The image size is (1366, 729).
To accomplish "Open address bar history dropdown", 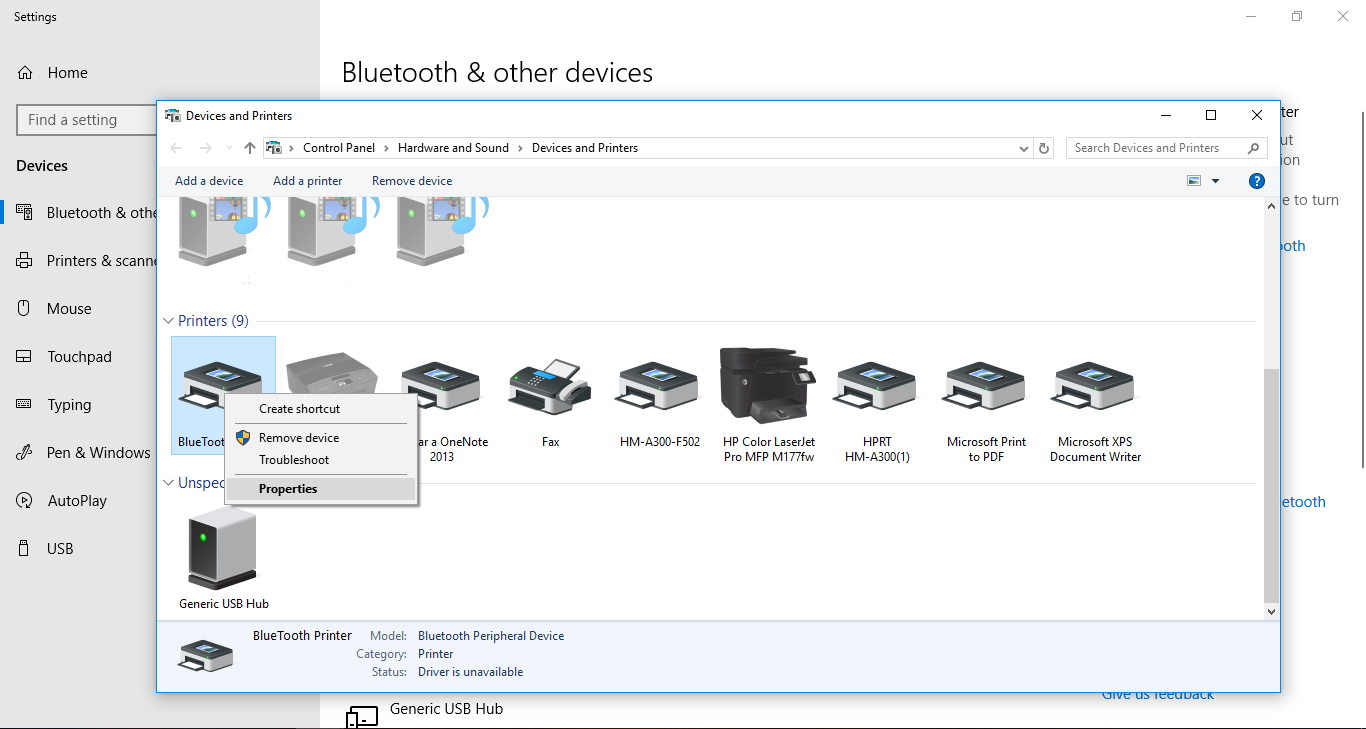I will tap(1024, 148).
